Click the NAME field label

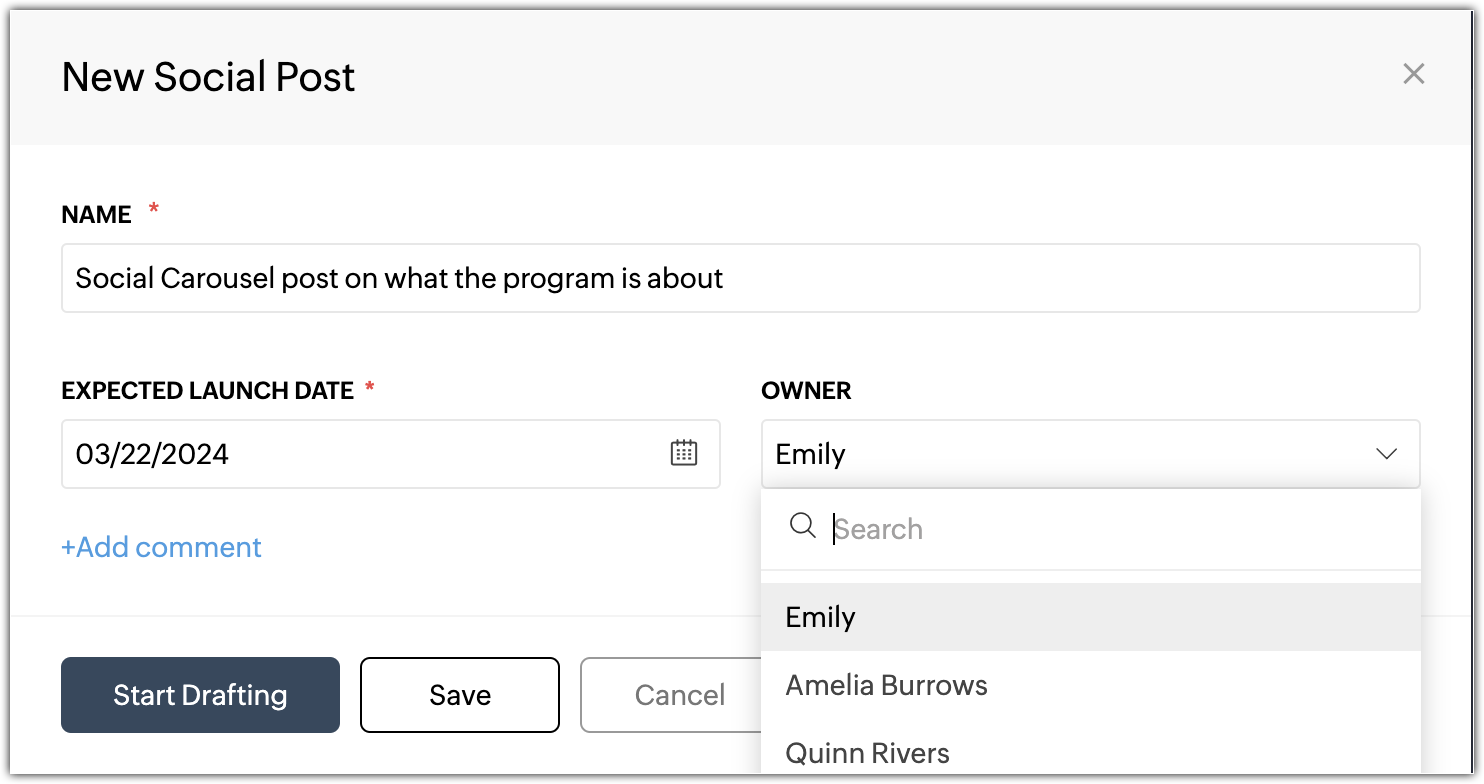pyautogui.click(x=96, y=214)
